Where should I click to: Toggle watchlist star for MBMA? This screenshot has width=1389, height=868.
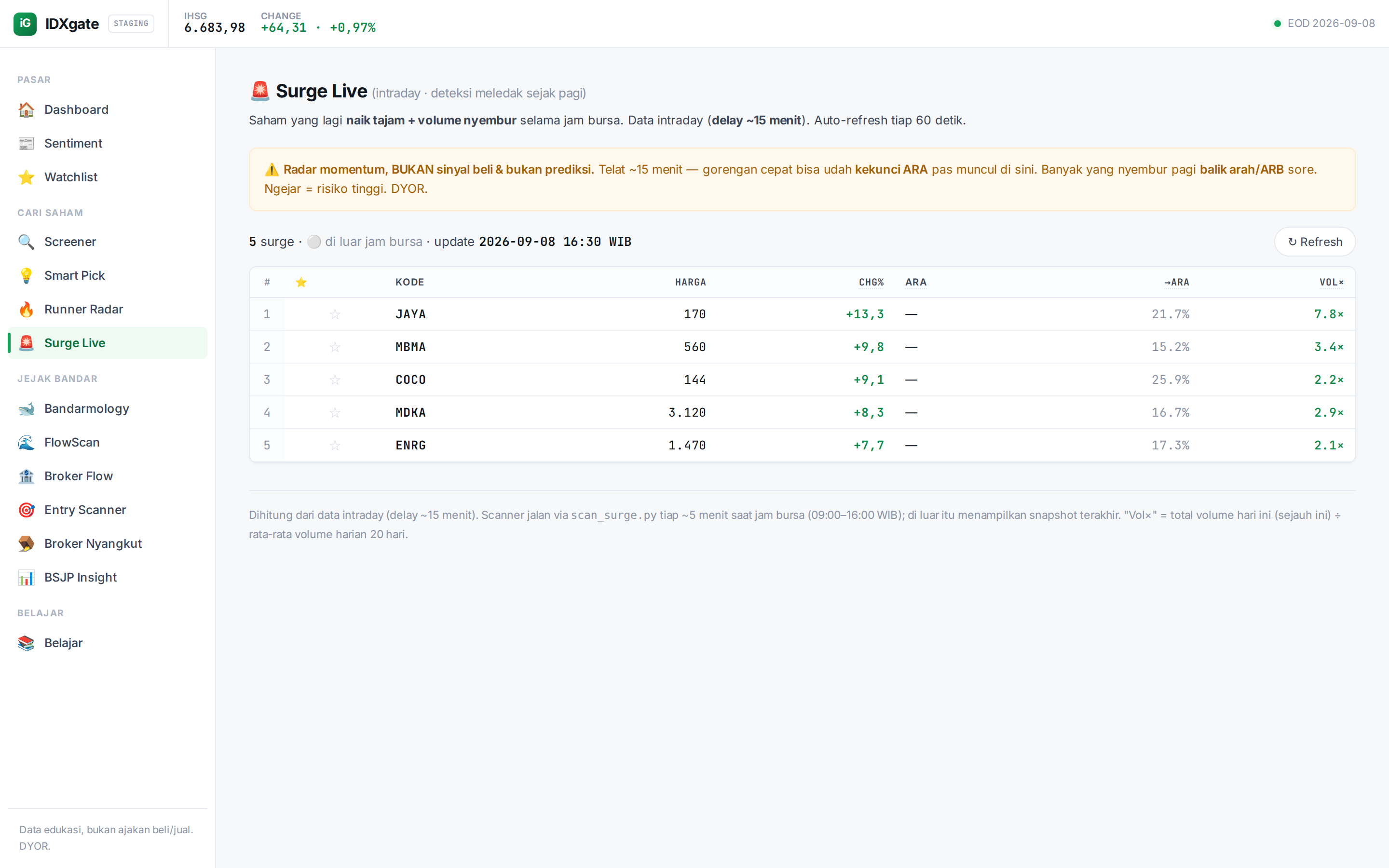335,347
